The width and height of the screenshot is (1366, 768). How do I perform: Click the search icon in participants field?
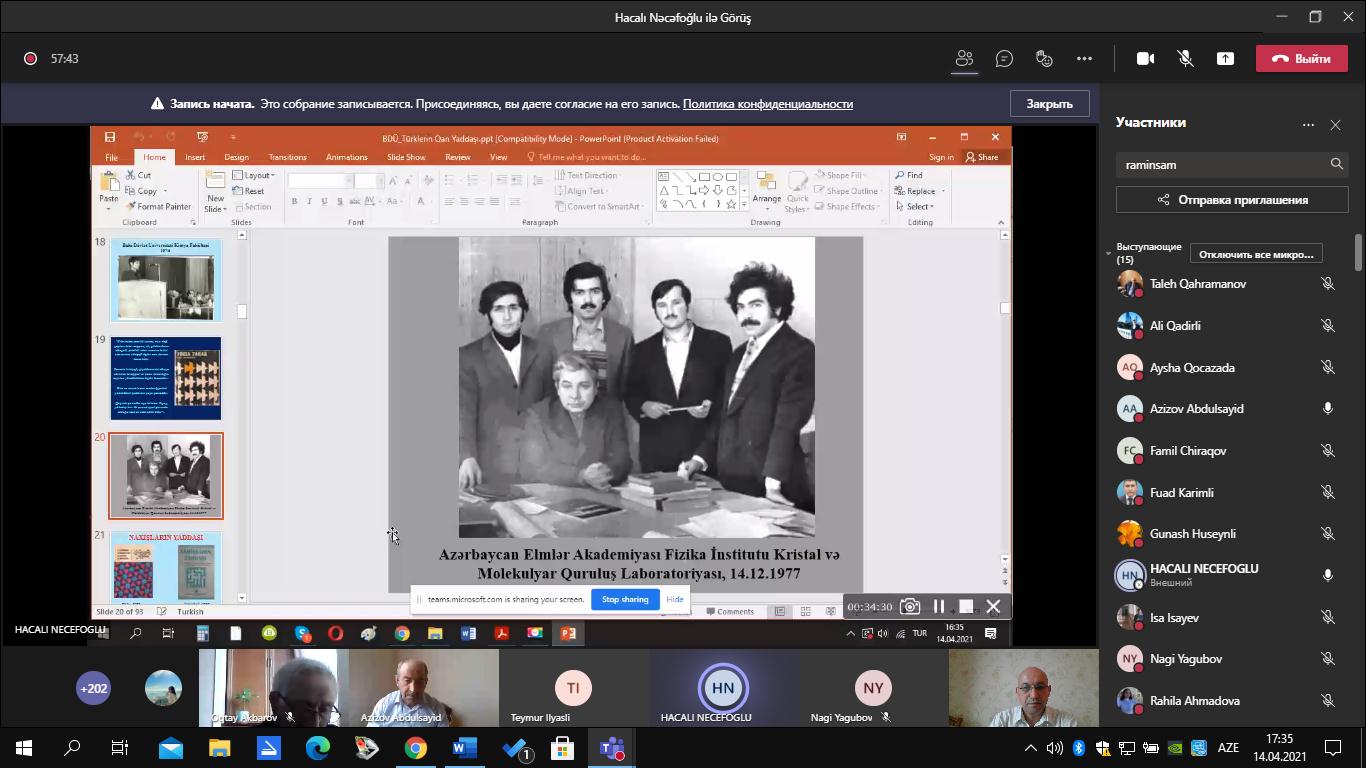[x=1336, y=164]
